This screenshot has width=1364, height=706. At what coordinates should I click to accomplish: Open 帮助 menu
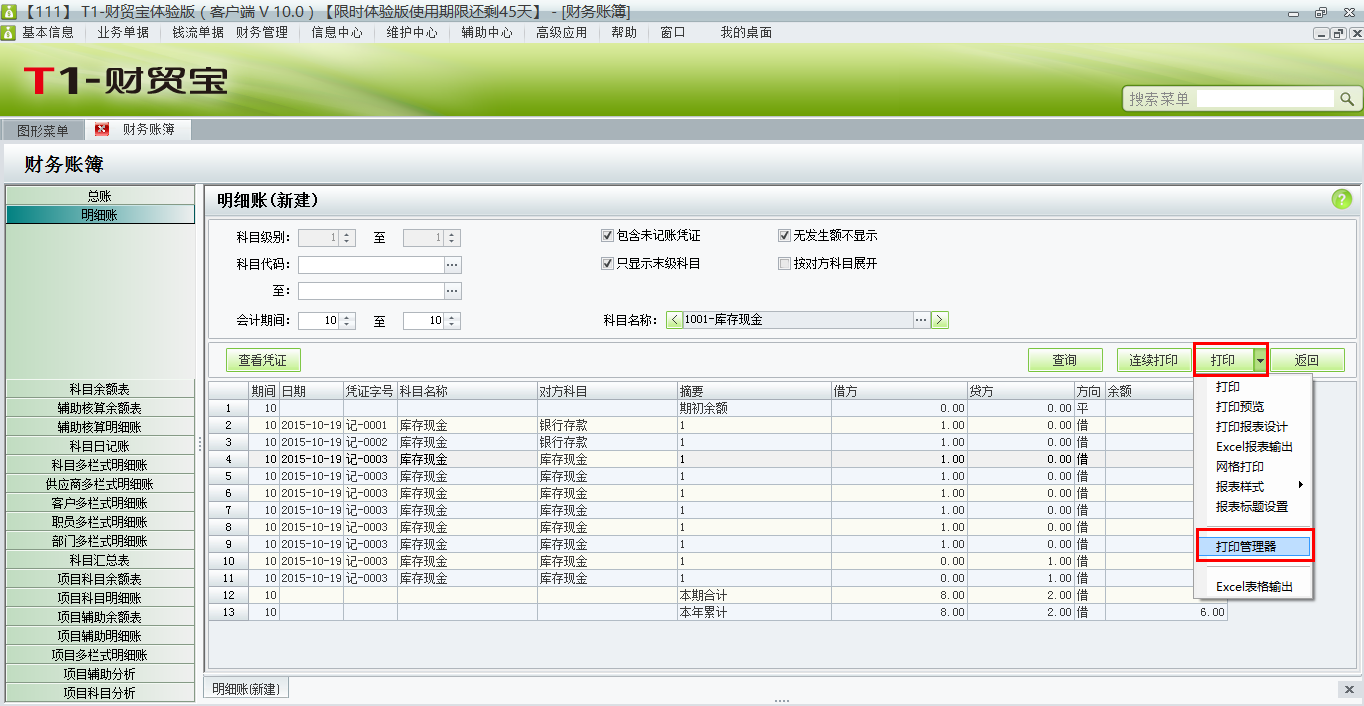(624, 32)
